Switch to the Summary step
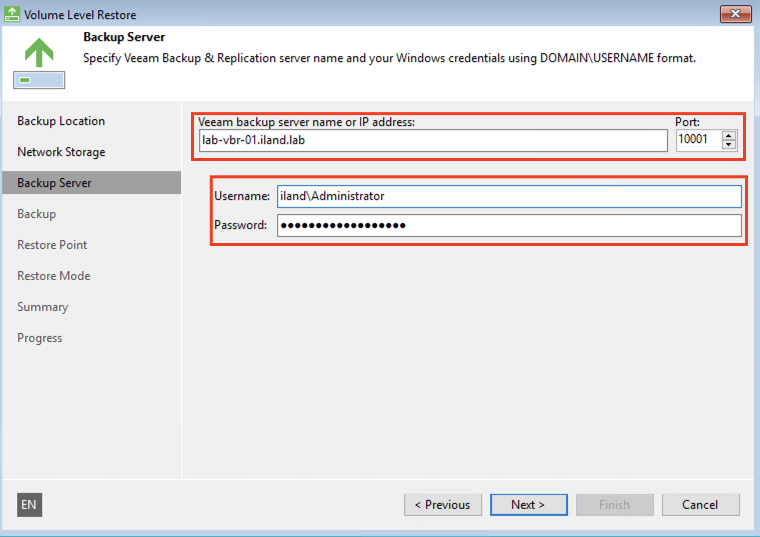Screen dimensions: 760x537 (43, 307)
